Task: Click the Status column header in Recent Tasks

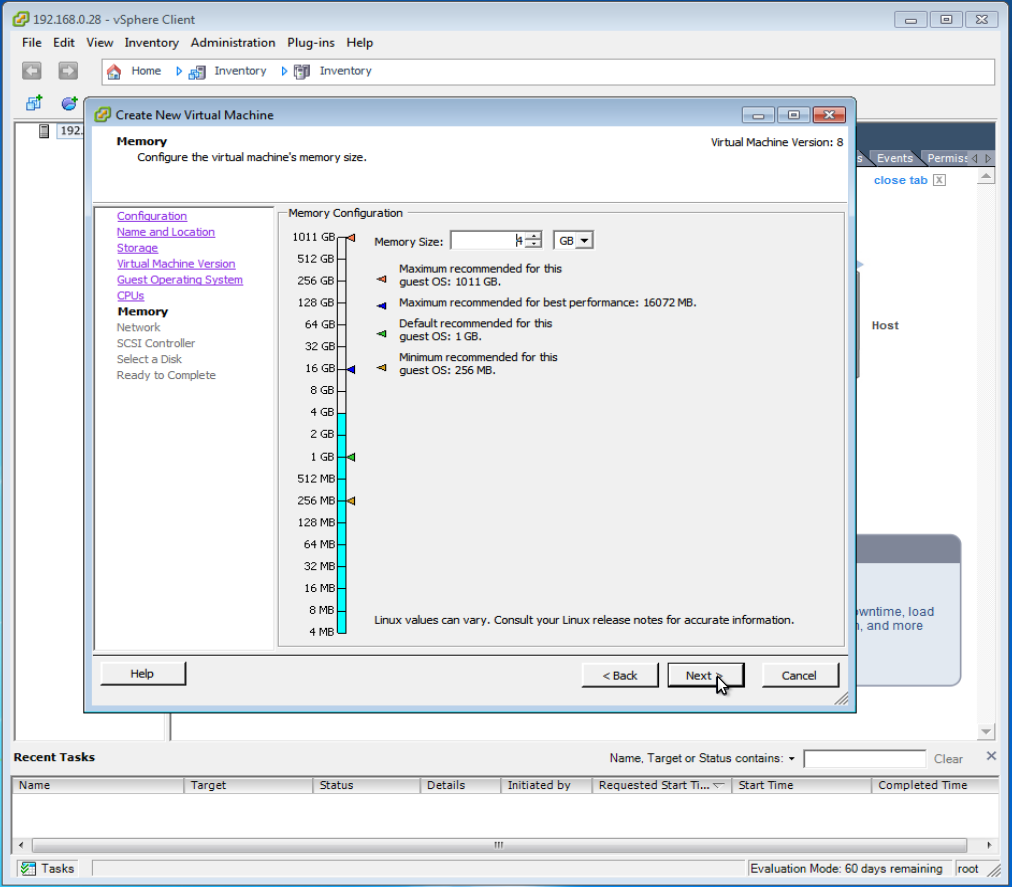Action: point(366,785)
